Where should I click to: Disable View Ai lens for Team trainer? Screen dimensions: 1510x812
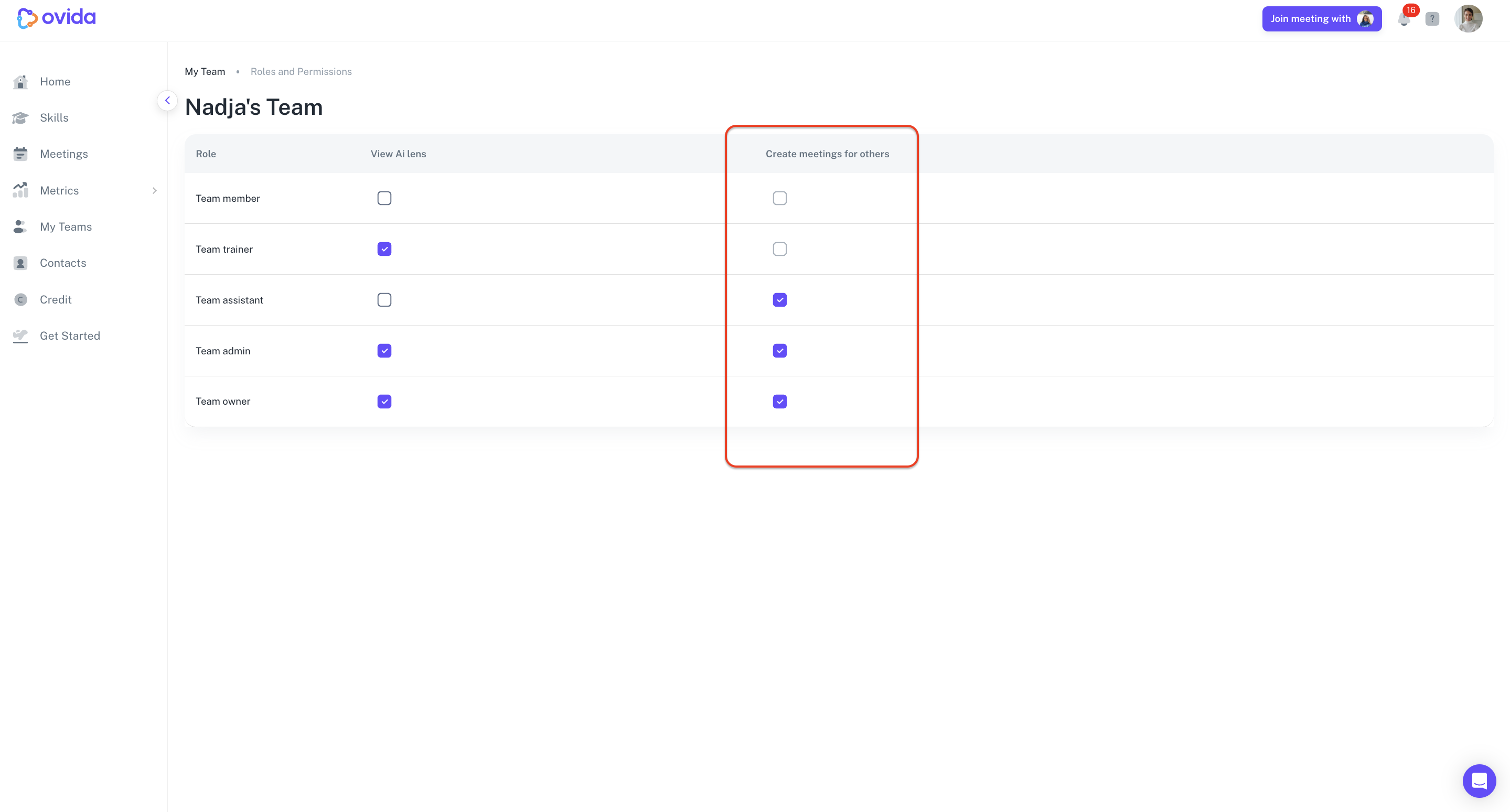point(384,249)
